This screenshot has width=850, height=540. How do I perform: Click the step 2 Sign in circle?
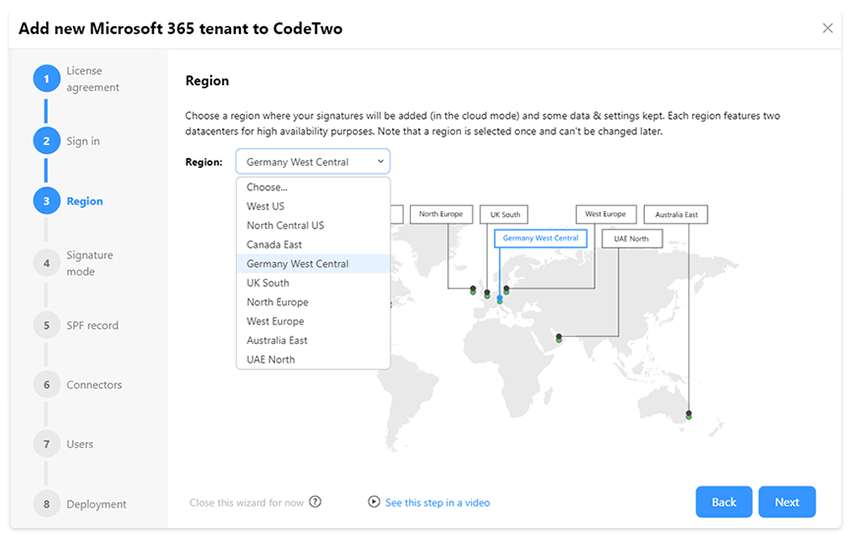coord(47,141)
